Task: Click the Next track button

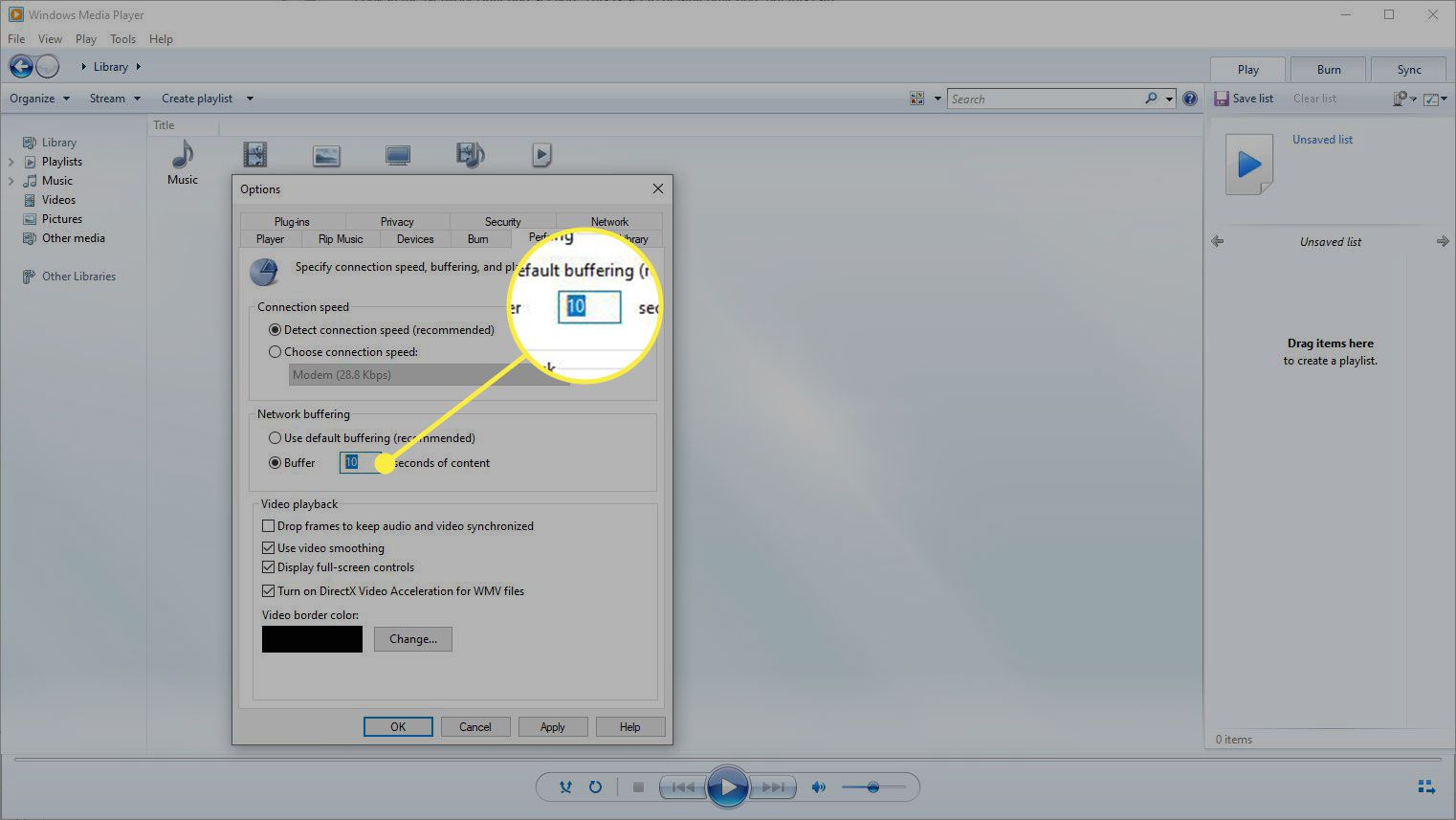Action: point(773,787)
